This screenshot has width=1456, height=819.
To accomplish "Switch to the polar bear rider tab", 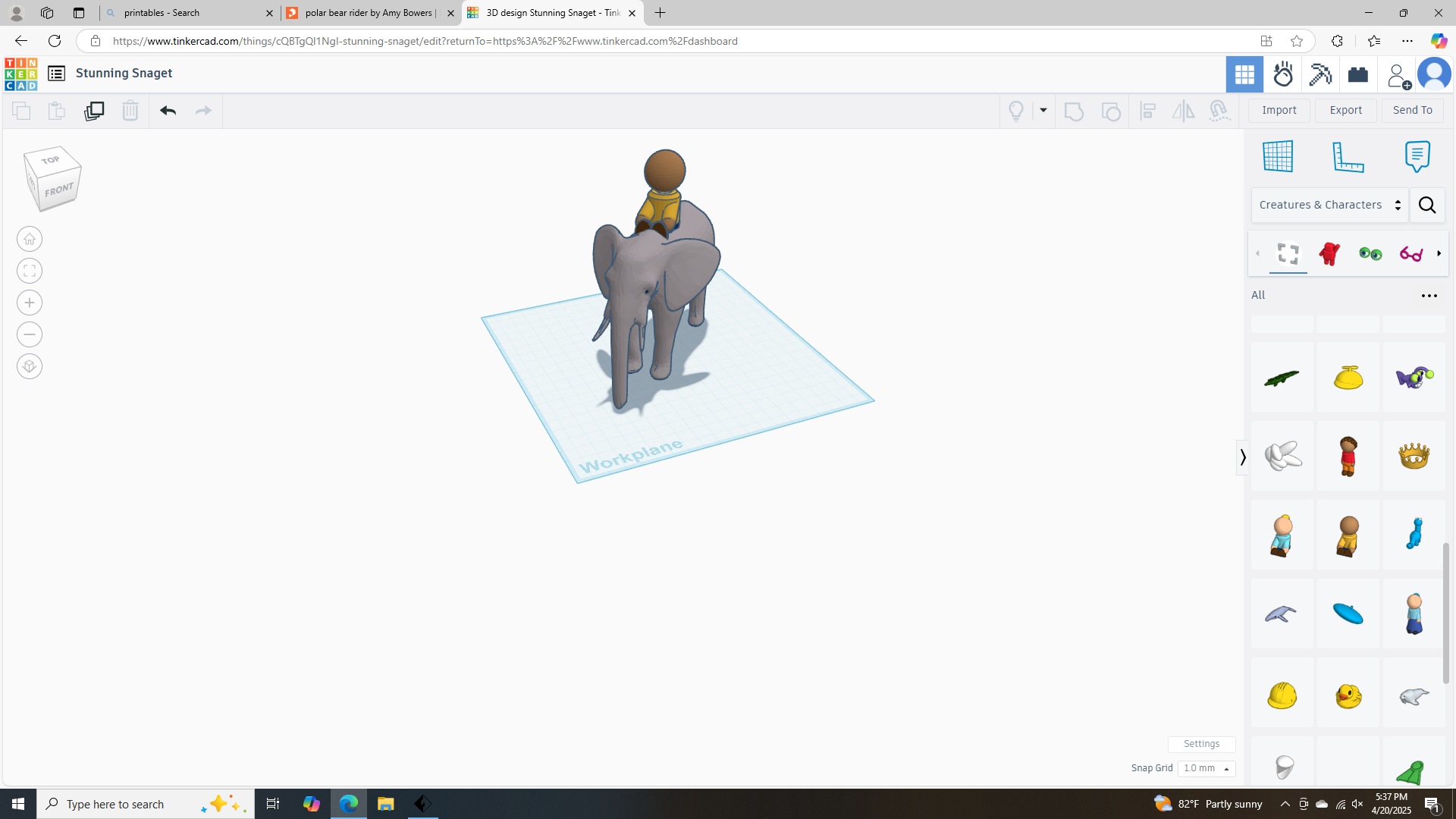I will (371, 13).
